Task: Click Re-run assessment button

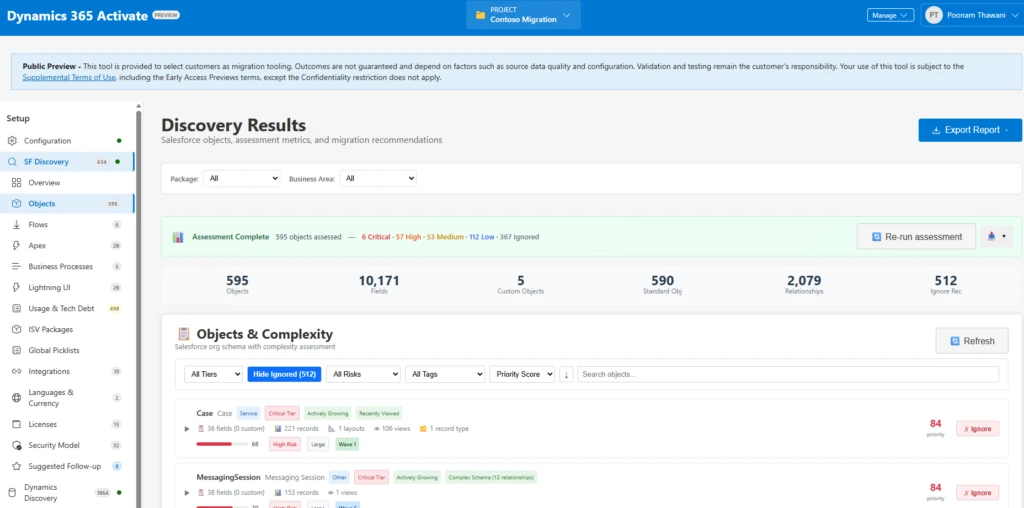Action: 916,236
